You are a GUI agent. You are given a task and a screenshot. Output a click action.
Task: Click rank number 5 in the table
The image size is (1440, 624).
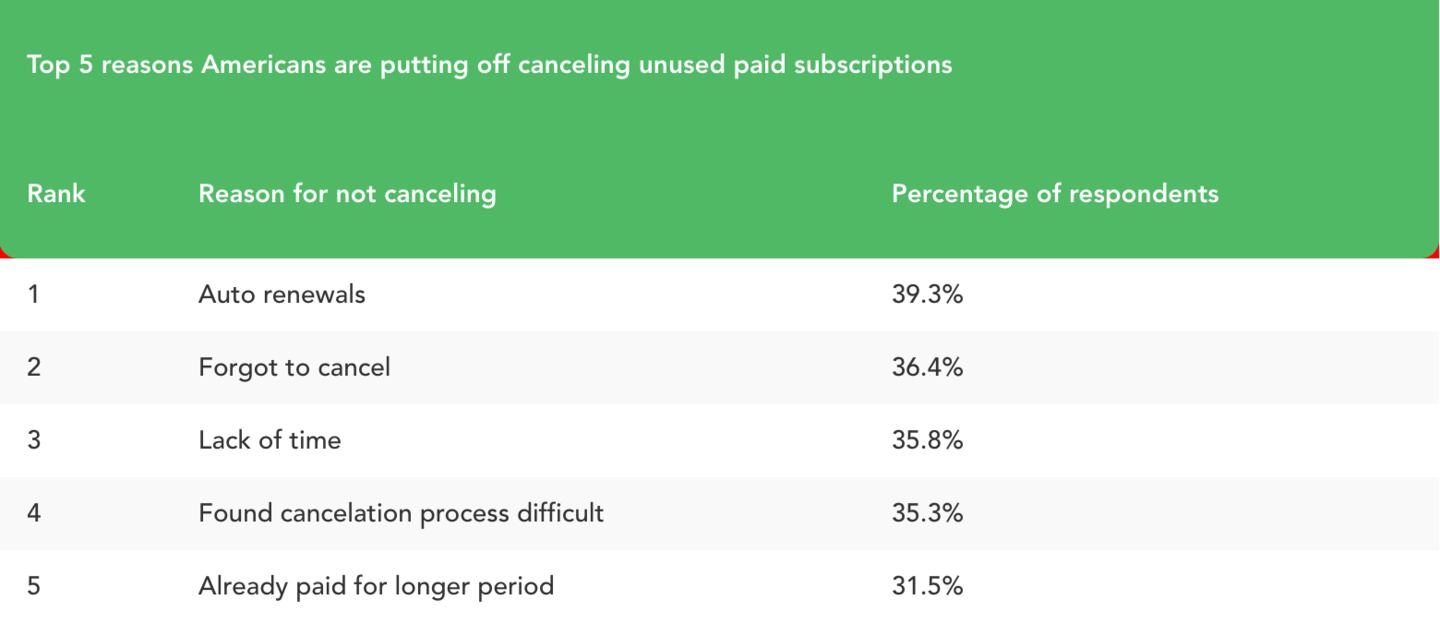34,586
